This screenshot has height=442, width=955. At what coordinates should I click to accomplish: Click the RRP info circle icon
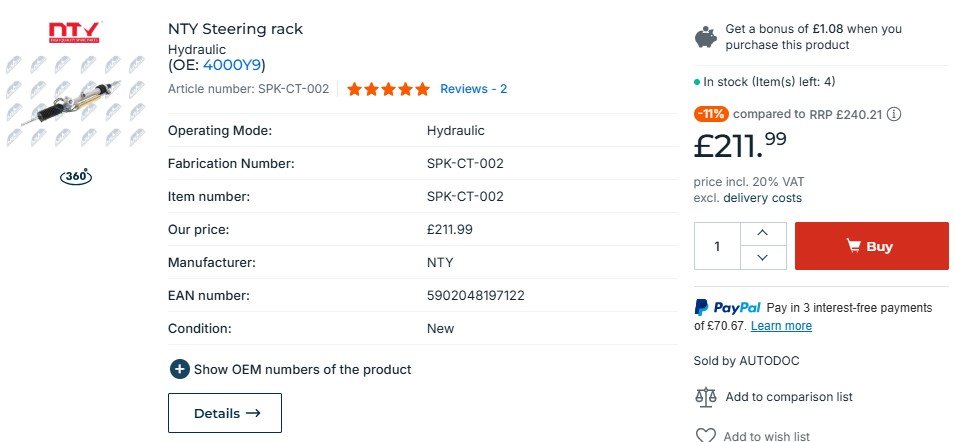893,114
